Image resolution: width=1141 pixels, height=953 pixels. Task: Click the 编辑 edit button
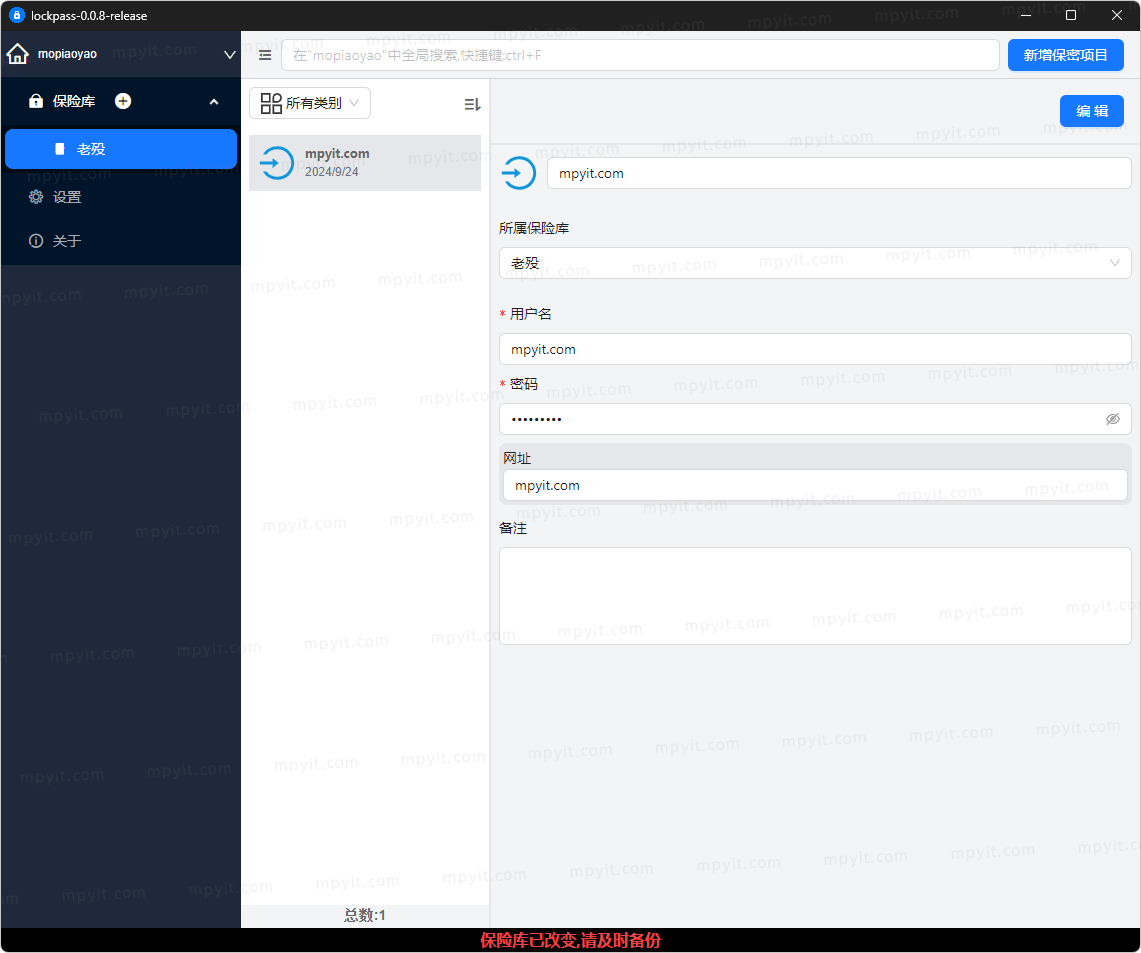coord(1092,111)
